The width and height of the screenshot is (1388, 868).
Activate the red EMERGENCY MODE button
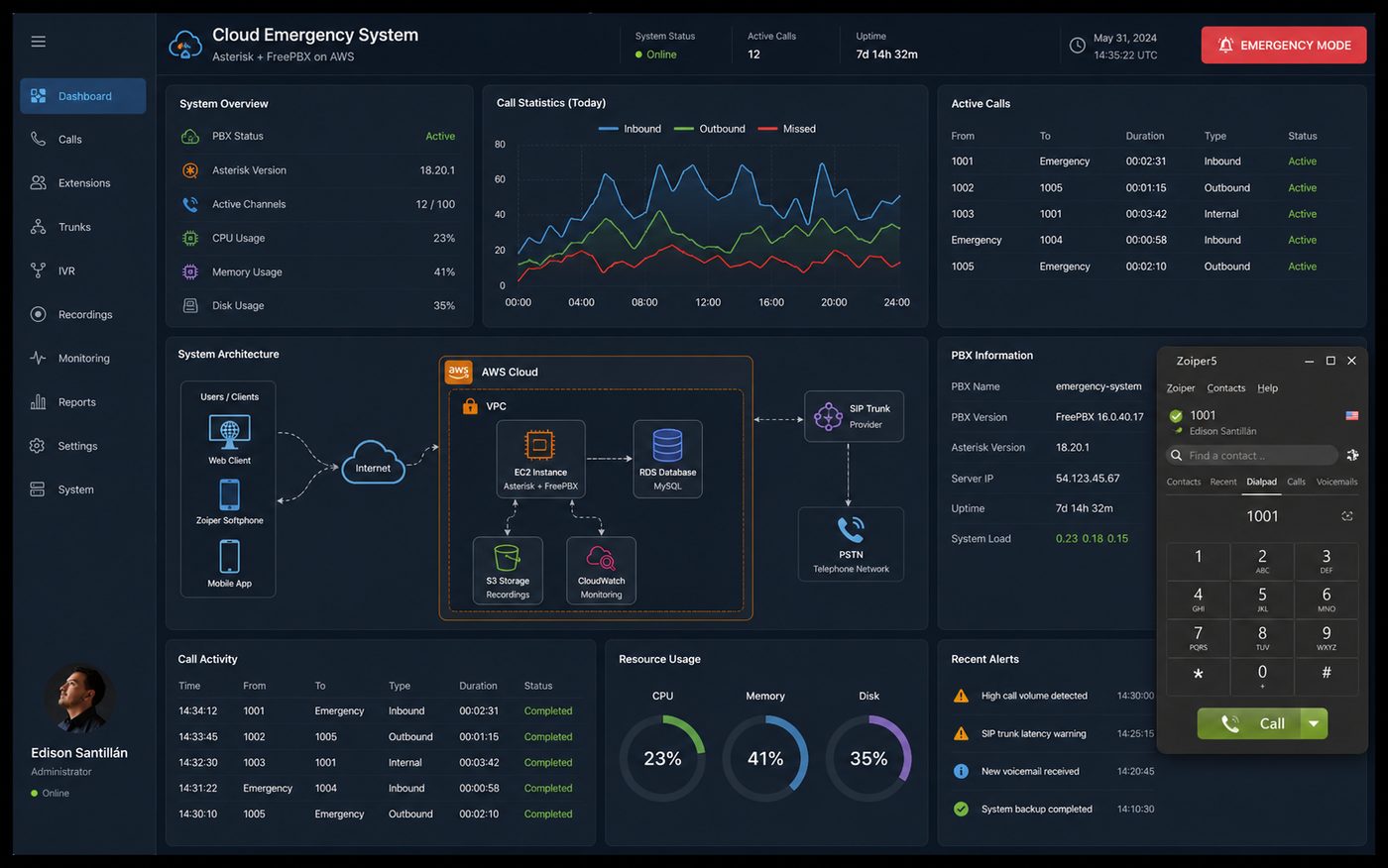click(1284, 46)
